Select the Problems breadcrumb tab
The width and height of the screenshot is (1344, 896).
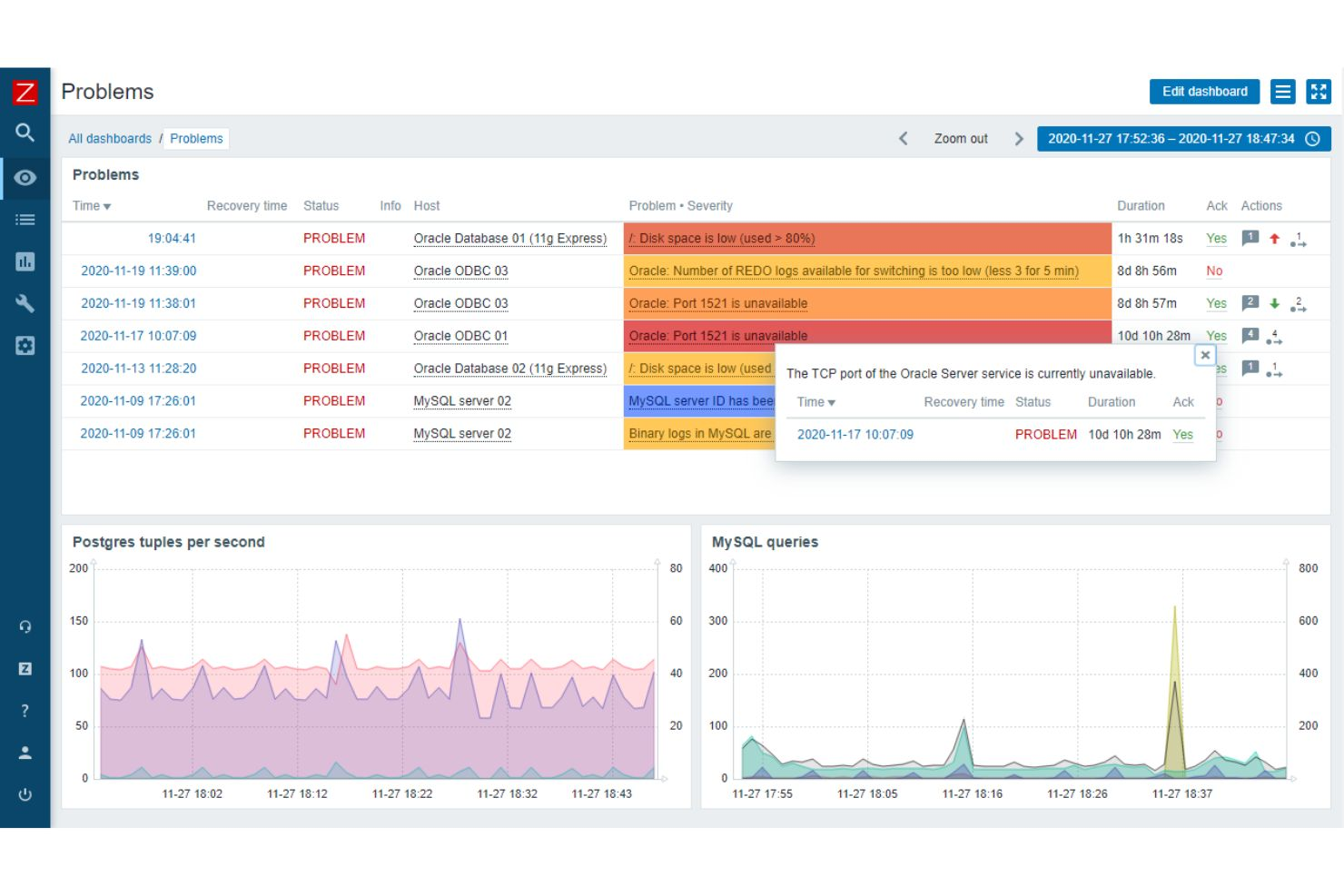click(x=196, y=139)
